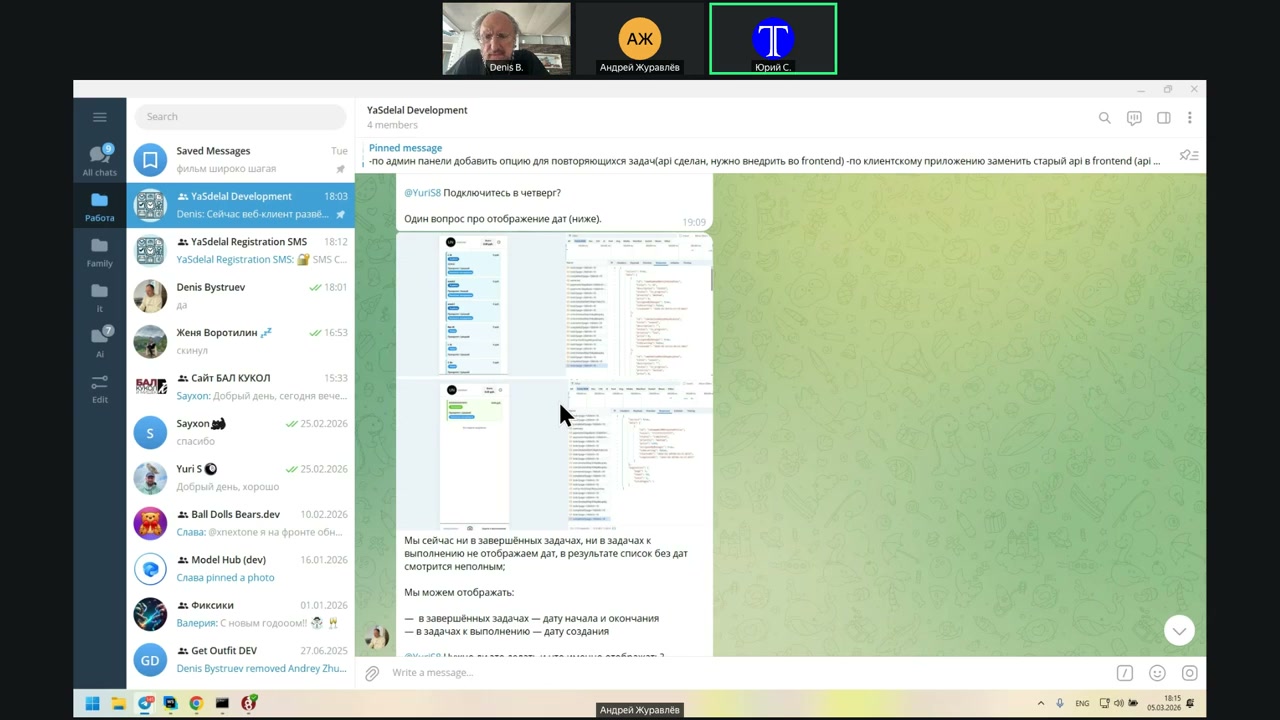Click the Windows Start button on taskbar
Screen dimensions: 1280x720
(x=92, y=703)
